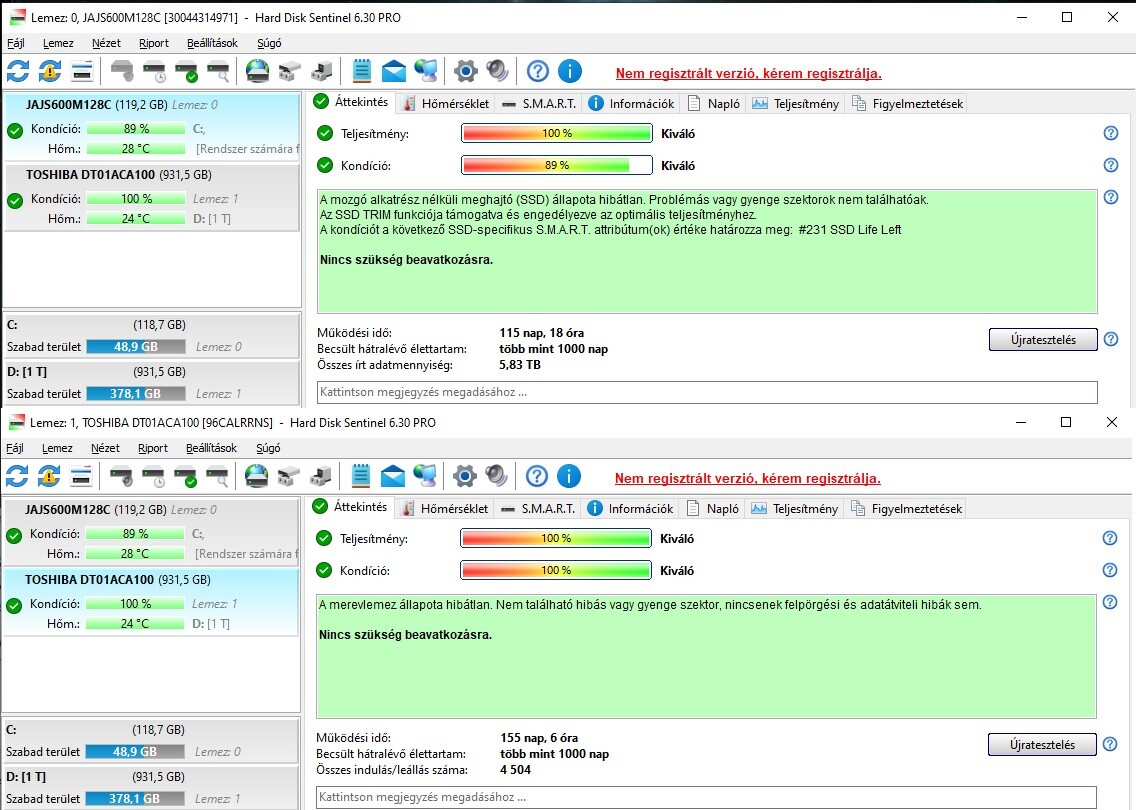Click the comment field in bottom window
Screen dimensions: 1136x810
pyautogui.click(x=706, y=797)
